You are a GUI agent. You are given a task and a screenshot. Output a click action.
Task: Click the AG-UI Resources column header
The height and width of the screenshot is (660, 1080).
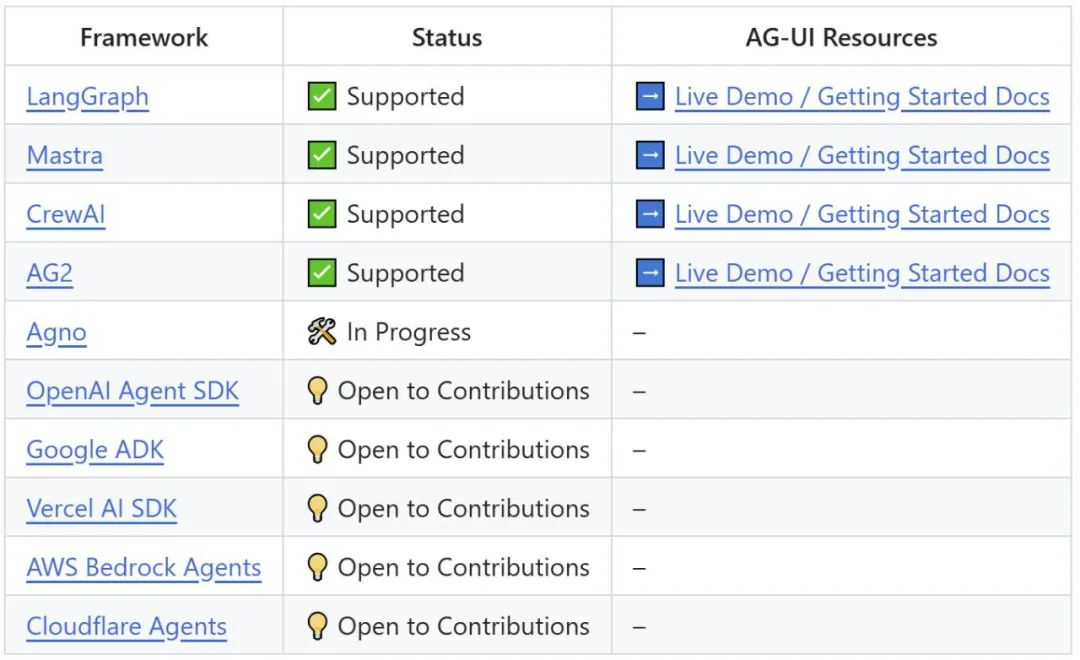pyautogui.click(x=841, y=38)
